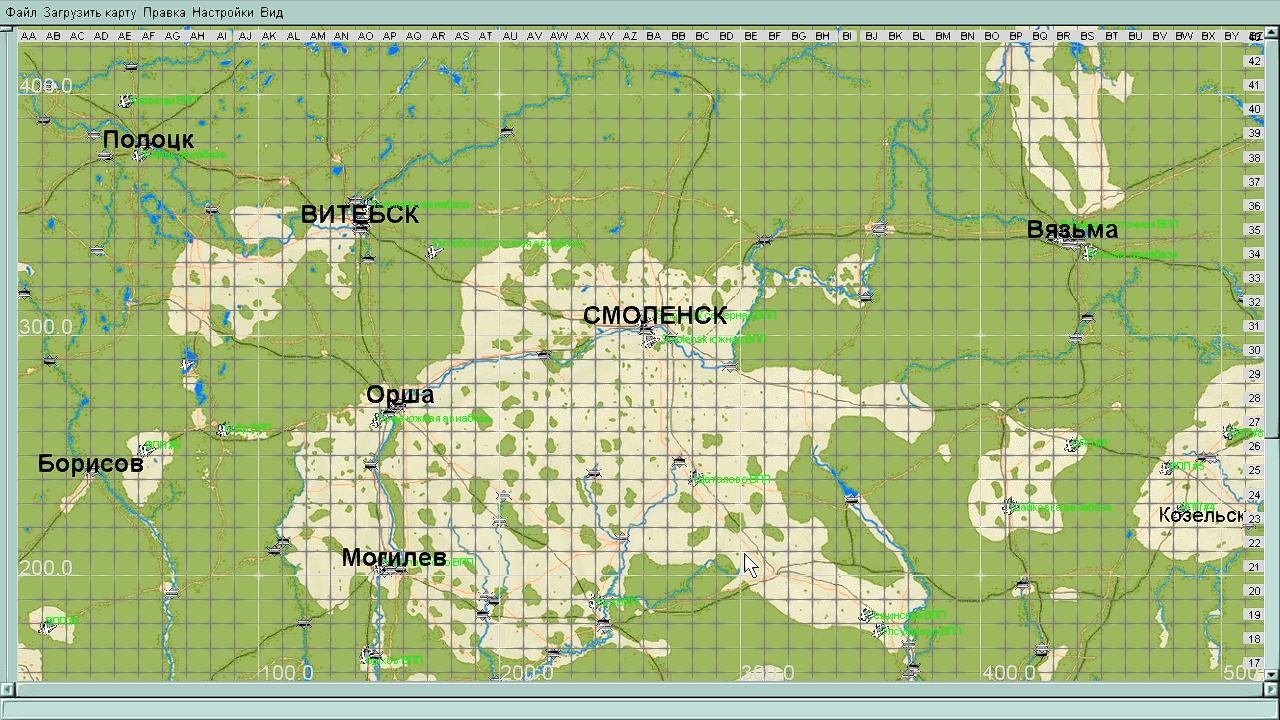Click the row 30 grid label

click(1255, 350)
